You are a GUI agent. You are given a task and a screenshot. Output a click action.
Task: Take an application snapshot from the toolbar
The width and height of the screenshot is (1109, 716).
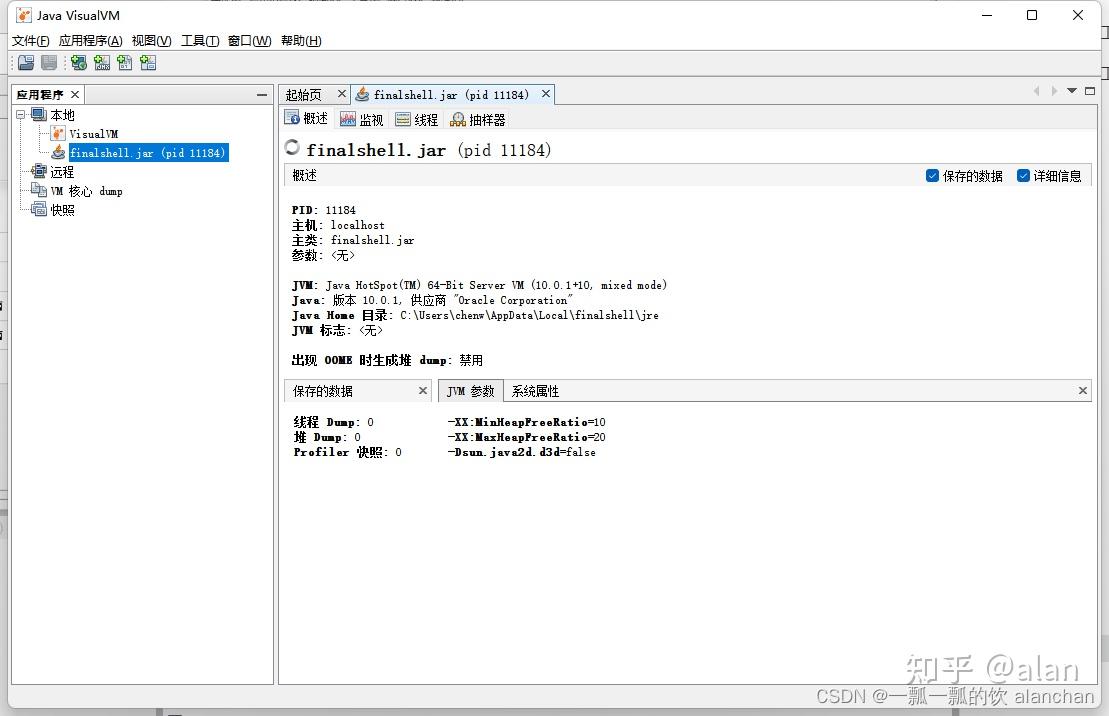click(147, 62)
